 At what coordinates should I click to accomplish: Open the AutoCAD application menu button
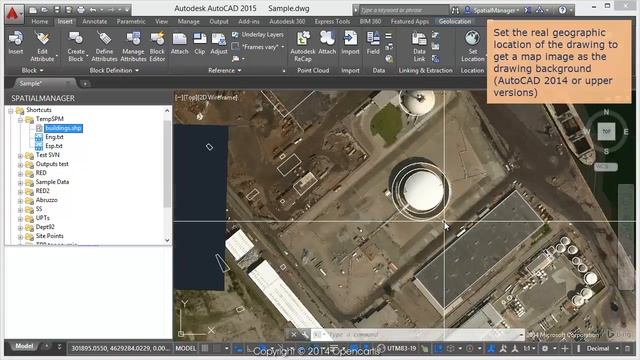click(13, 13)
